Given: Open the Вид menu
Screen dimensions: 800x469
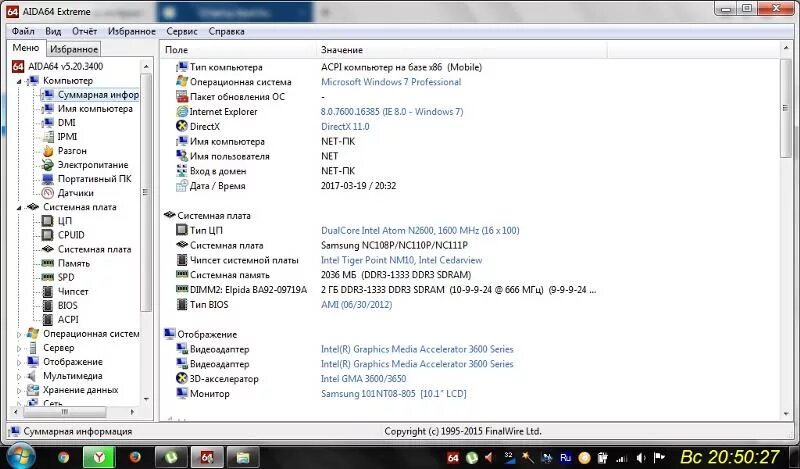Looking at the screenshot, I should tap(53, 31).
